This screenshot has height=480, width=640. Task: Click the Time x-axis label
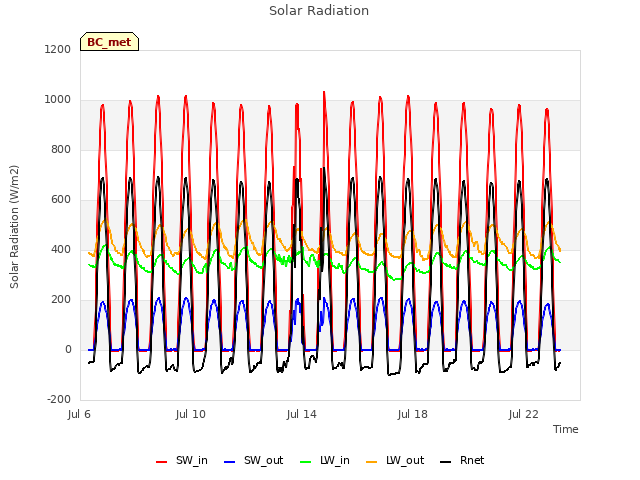(566, 429)
